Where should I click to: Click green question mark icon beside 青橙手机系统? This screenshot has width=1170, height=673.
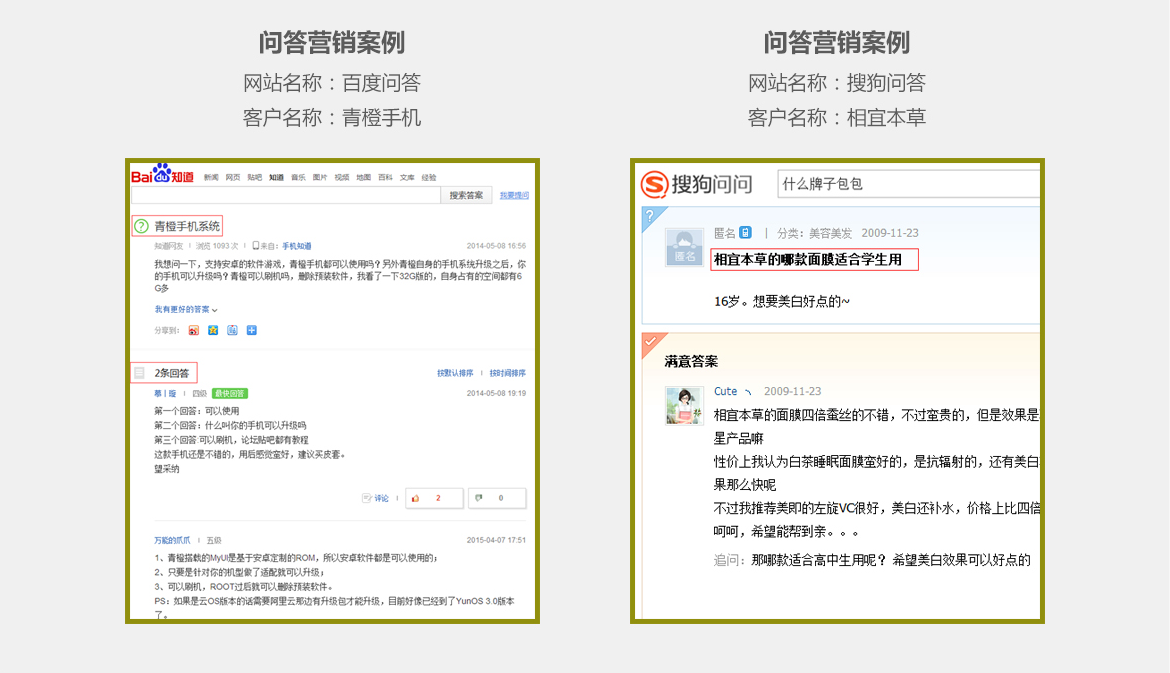(141, 225)
